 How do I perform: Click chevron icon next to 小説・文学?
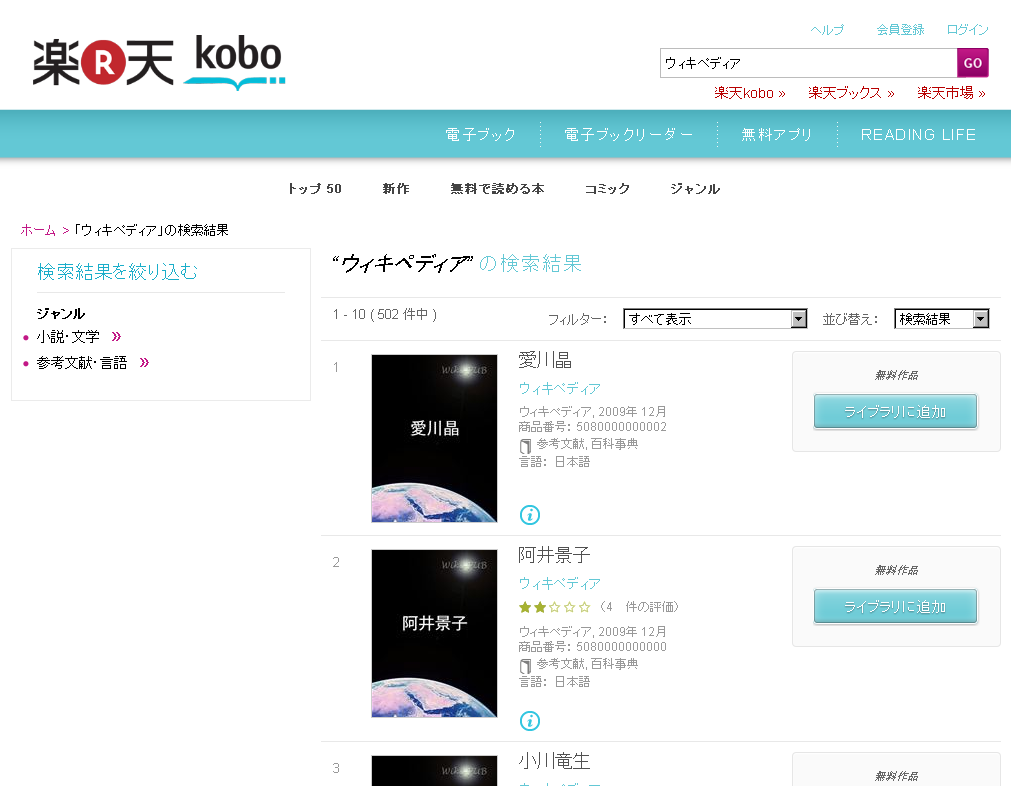[x=116, y=337]
